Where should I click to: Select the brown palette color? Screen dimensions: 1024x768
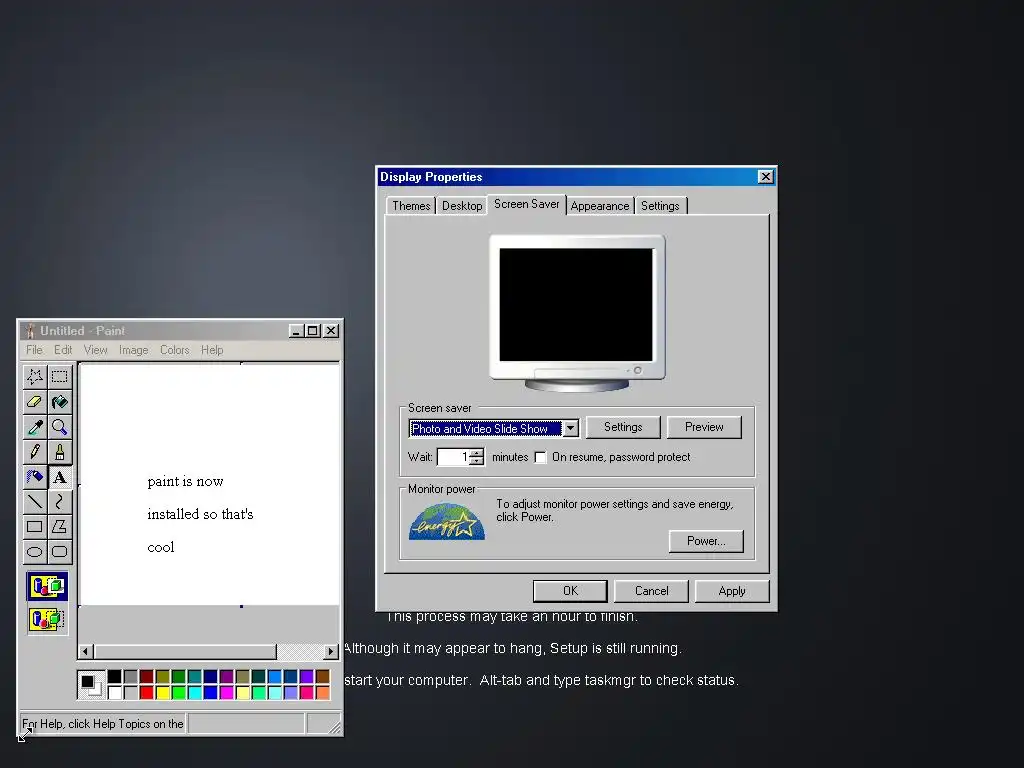point(323,677)
